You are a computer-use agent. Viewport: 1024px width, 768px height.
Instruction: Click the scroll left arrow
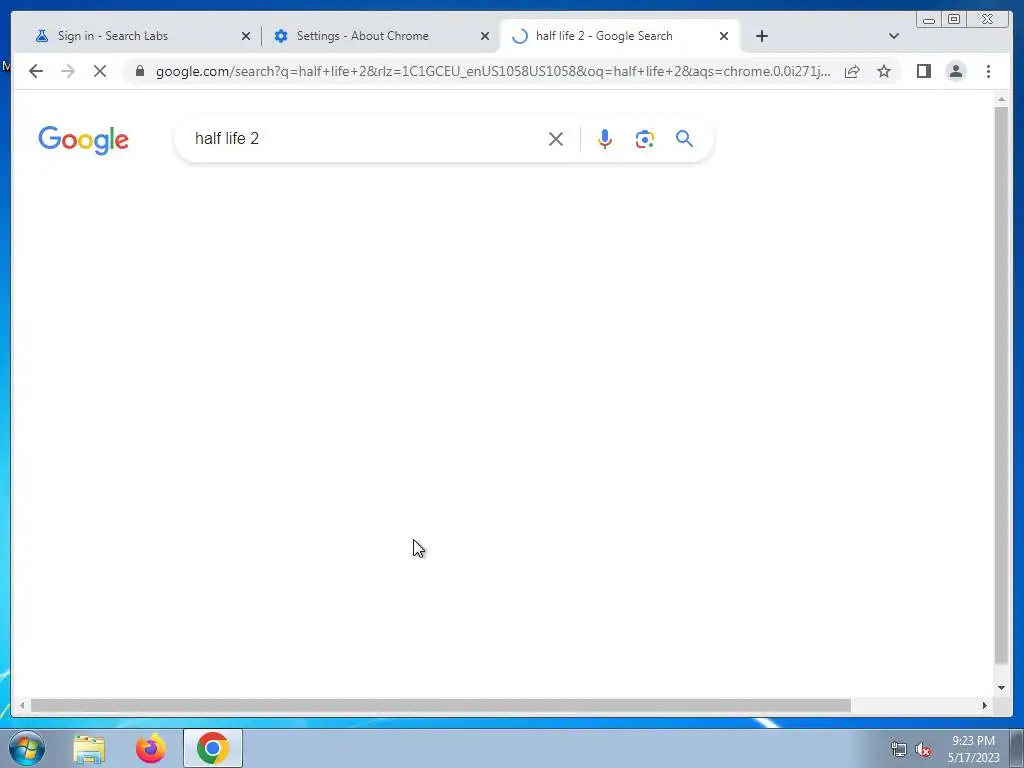tap(22, 705)
